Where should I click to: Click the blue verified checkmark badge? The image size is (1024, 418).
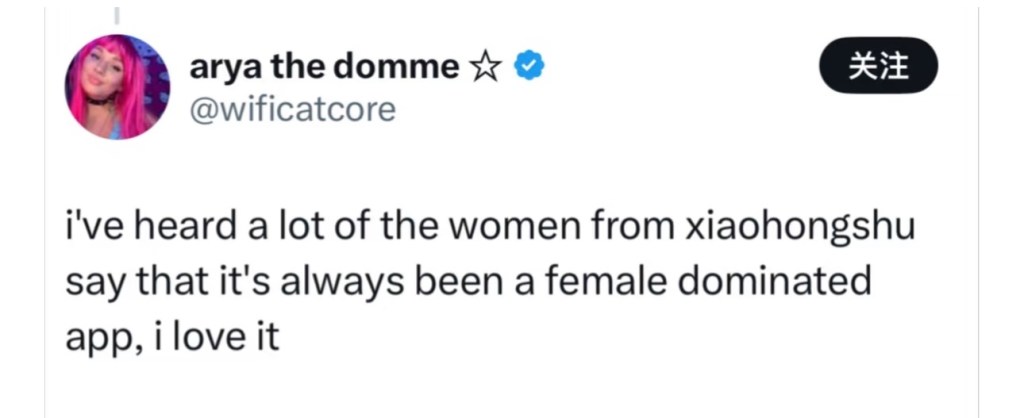click(529, 67)
